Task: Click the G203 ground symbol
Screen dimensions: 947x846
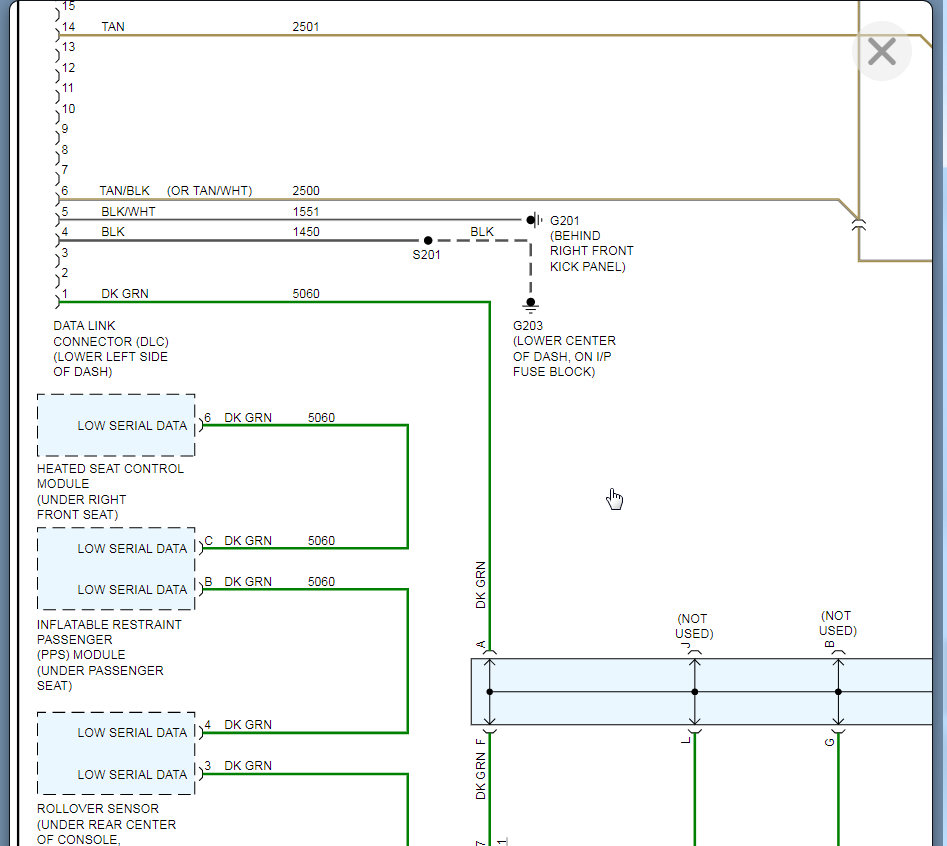Action: coord(530,304)
